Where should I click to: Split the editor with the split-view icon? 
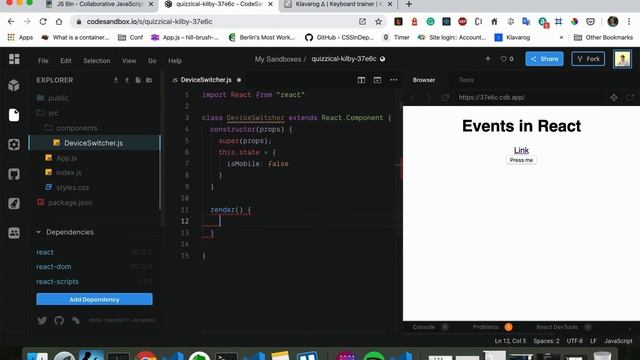[361, 80]
